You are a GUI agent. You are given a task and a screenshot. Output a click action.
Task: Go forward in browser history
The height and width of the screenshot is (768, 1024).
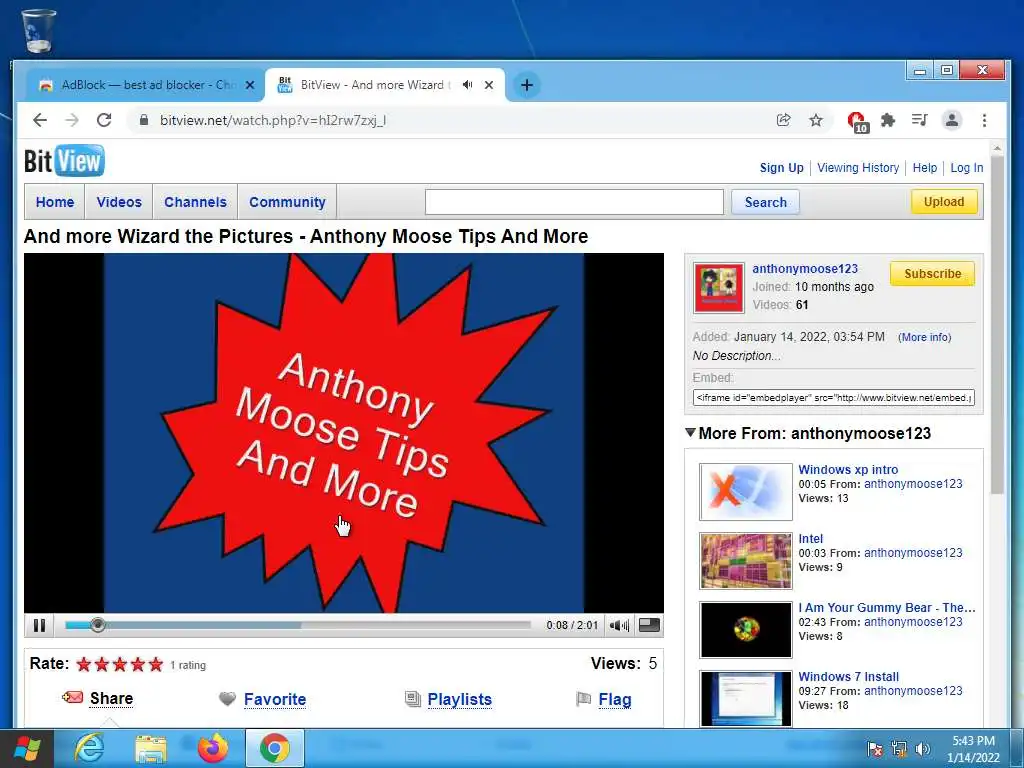(72, 120)
